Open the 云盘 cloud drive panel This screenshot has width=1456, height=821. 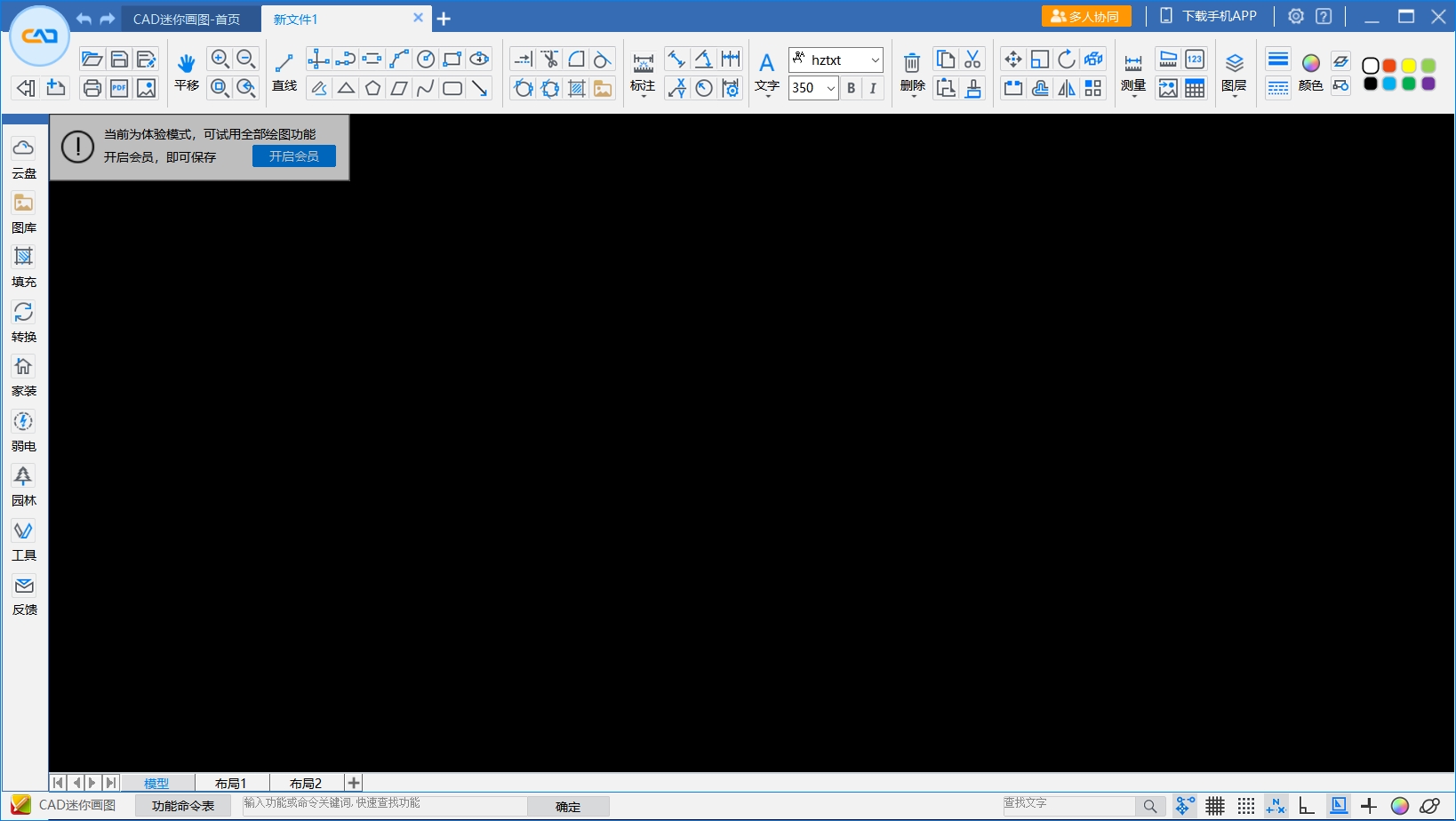24,158
